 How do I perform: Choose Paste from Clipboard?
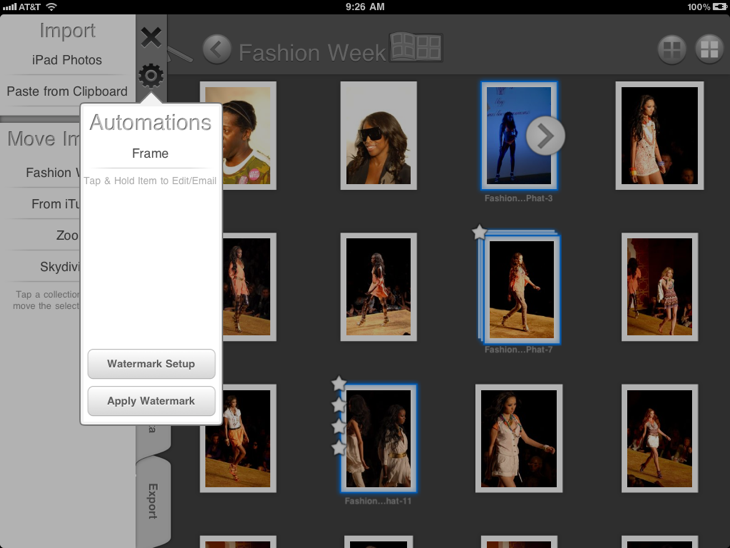[x=67, y=91]
